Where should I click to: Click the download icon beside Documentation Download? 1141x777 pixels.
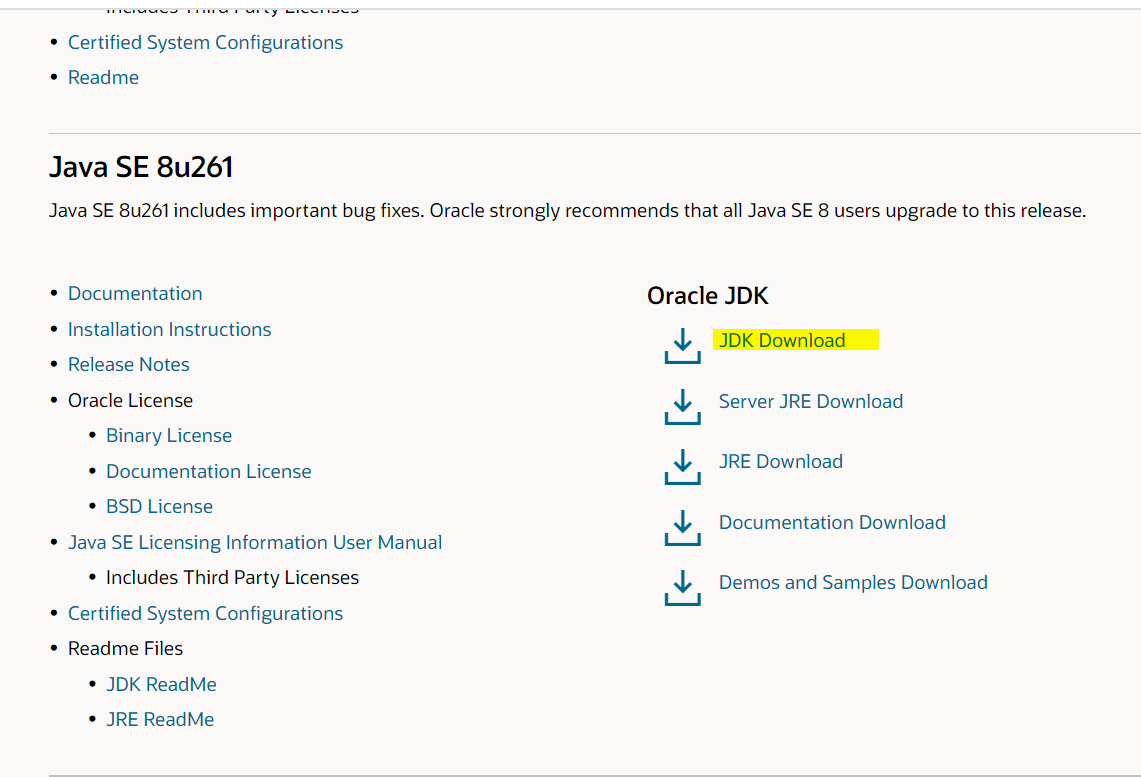tap(683, 527)
